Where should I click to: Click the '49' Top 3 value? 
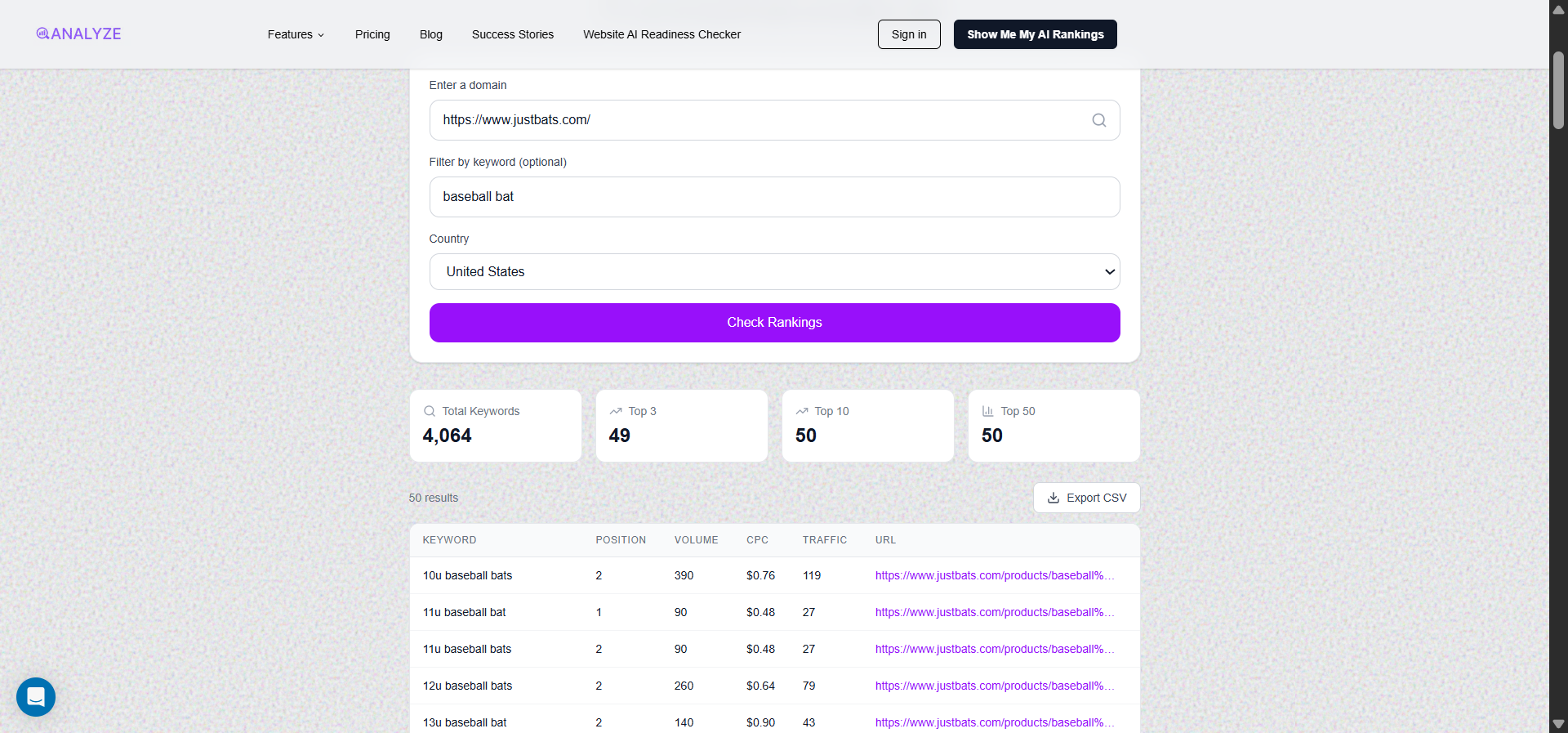pyautogui.click(x=619, y=436)
